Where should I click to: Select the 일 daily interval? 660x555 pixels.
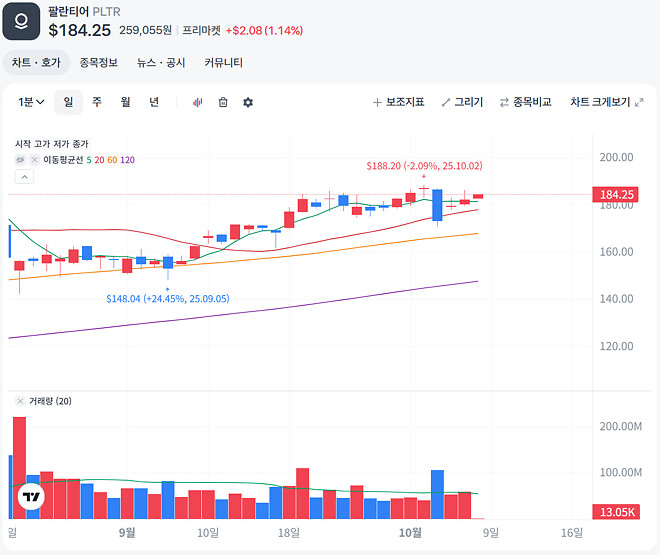[x=68, y=102]
